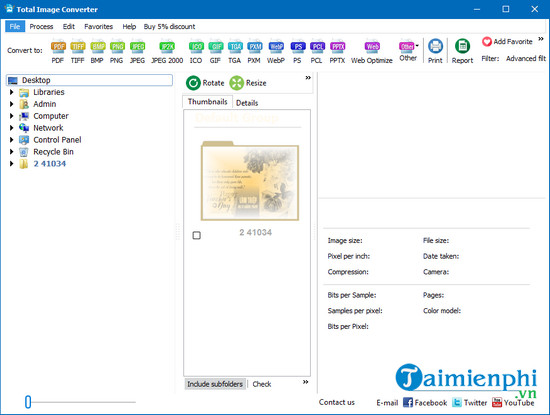Pick the JPEG 2000 format icon
The width and height of the screenshot is (550, 415).
click(167, 51)
